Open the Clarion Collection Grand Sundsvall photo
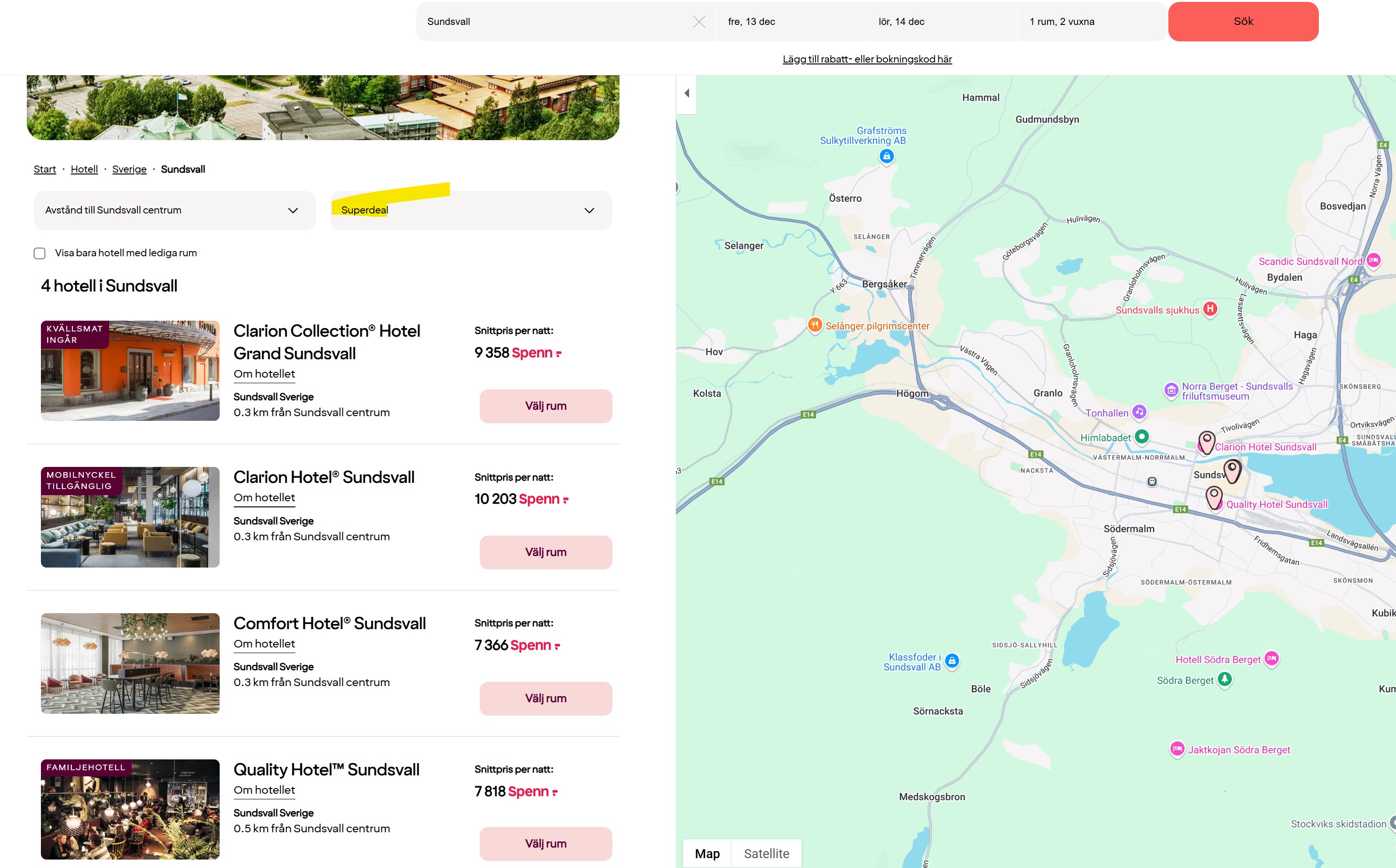This screenshot has width=1396, height=868. (x=130, y=371)
